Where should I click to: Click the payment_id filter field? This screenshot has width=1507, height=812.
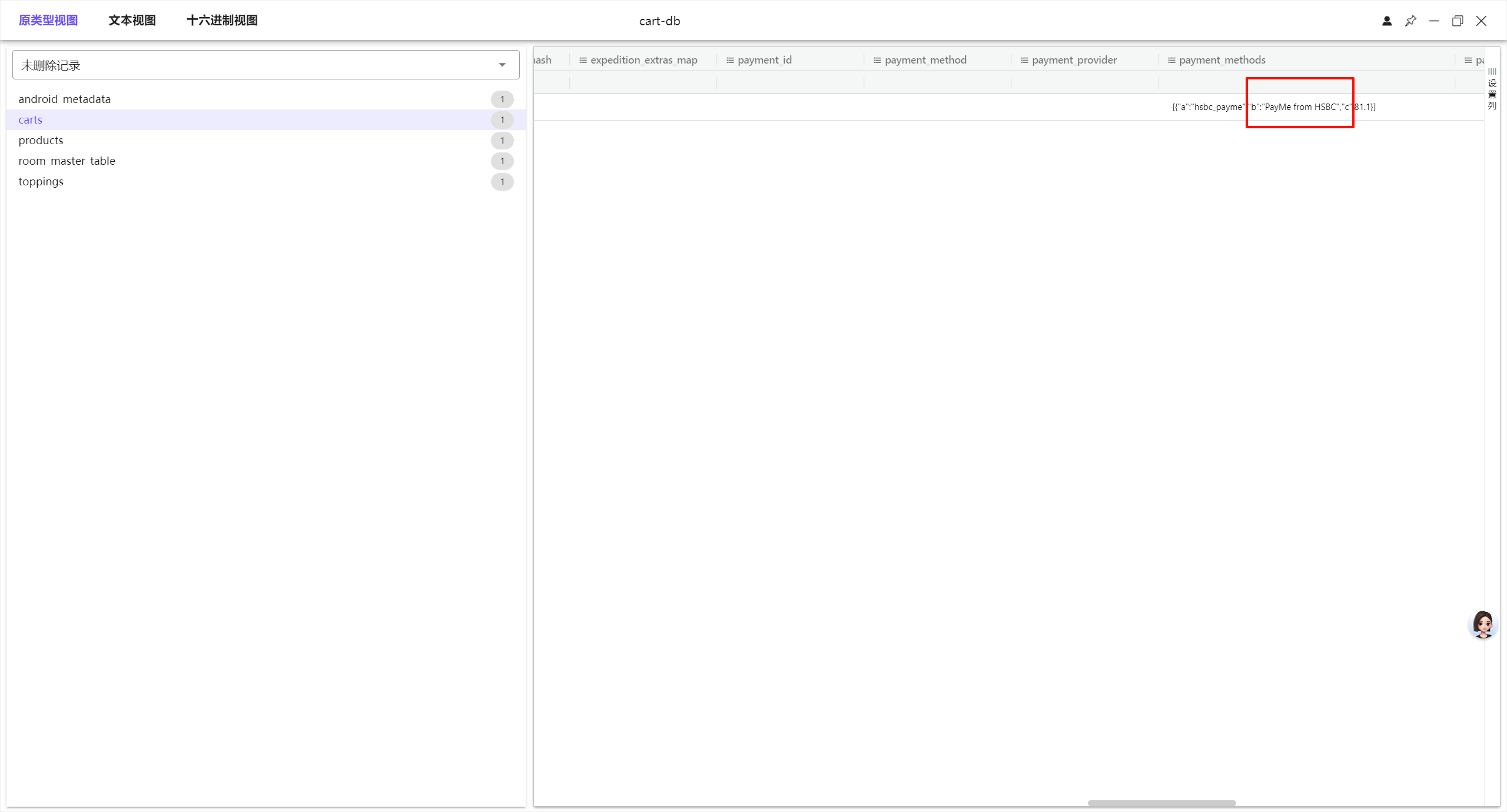click(x=790, y=83)
